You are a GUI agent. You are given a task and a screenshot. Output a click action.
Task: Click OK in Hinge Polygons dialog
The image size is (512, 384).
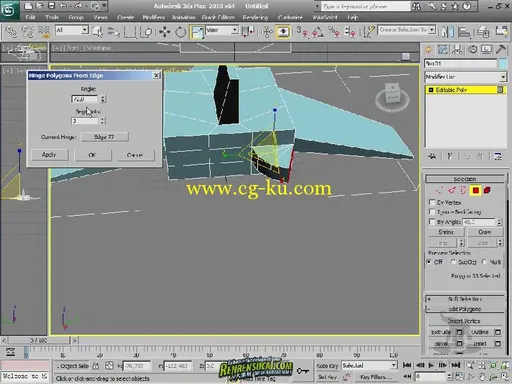pos(93,155)
